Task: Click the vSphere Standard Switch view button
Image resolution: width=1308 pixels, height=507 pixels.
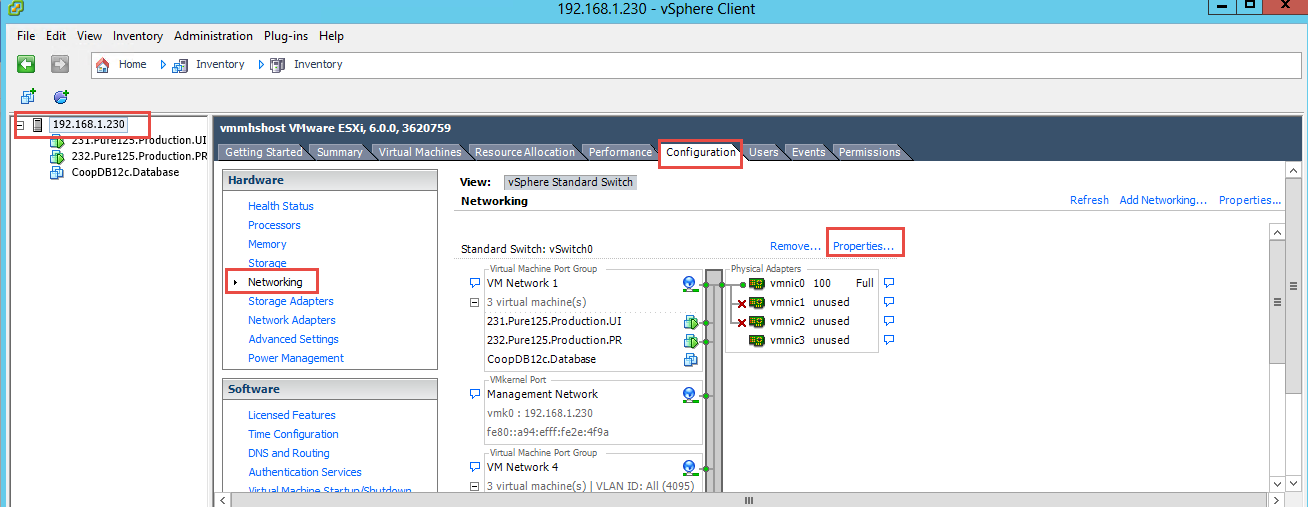Action: (570, 182)
